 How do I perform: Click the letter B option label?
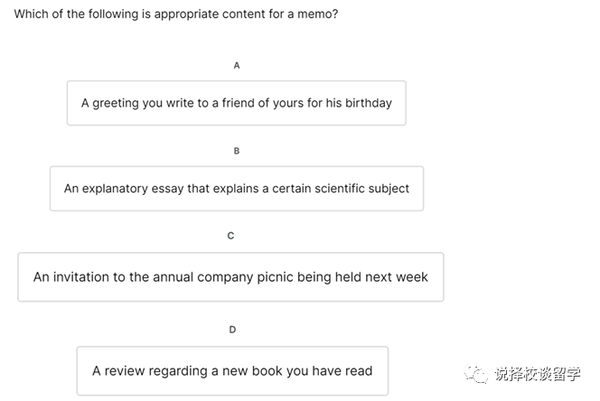click(236, 151)
